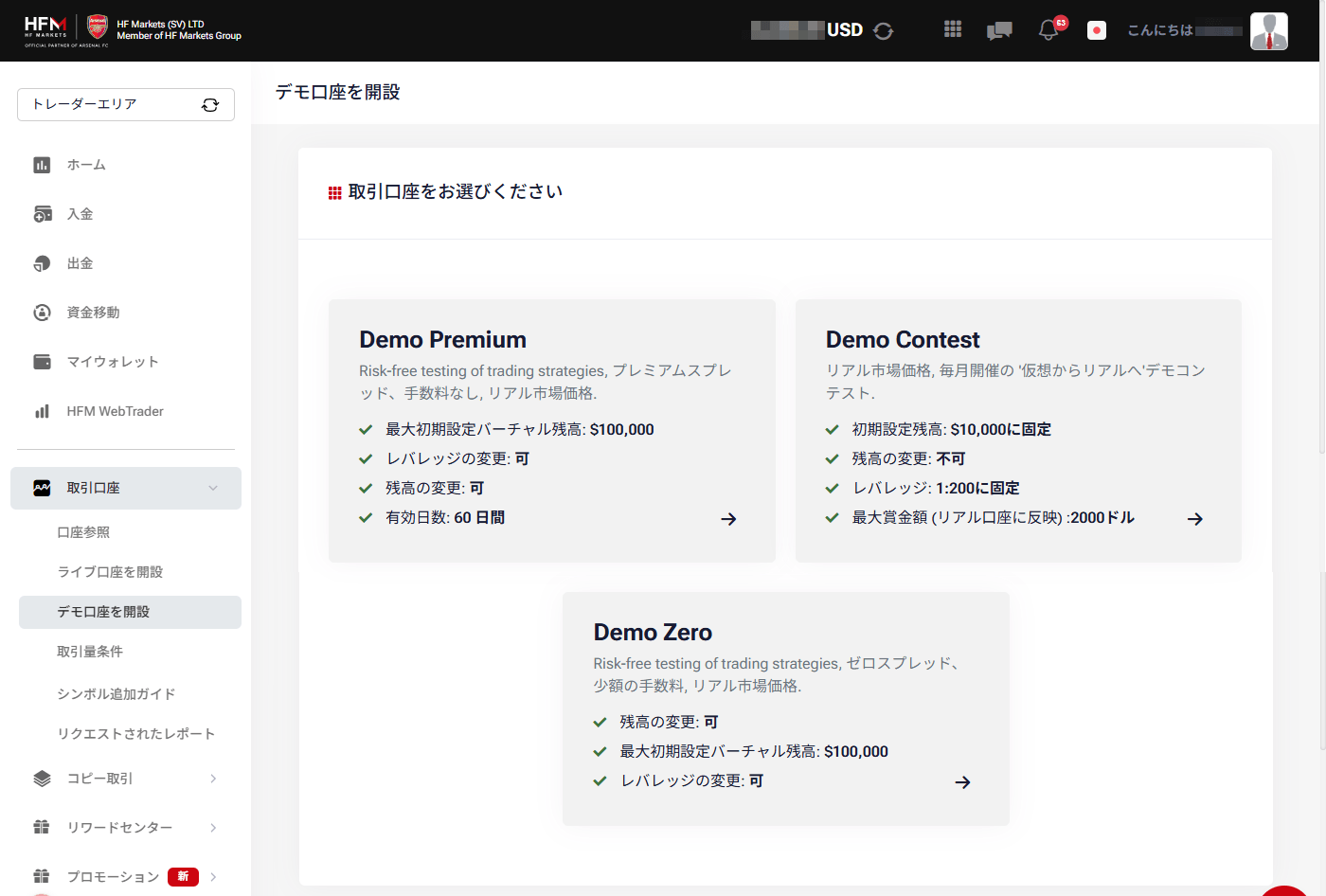Click the マイウォレット wallet icon

(42, 362)
